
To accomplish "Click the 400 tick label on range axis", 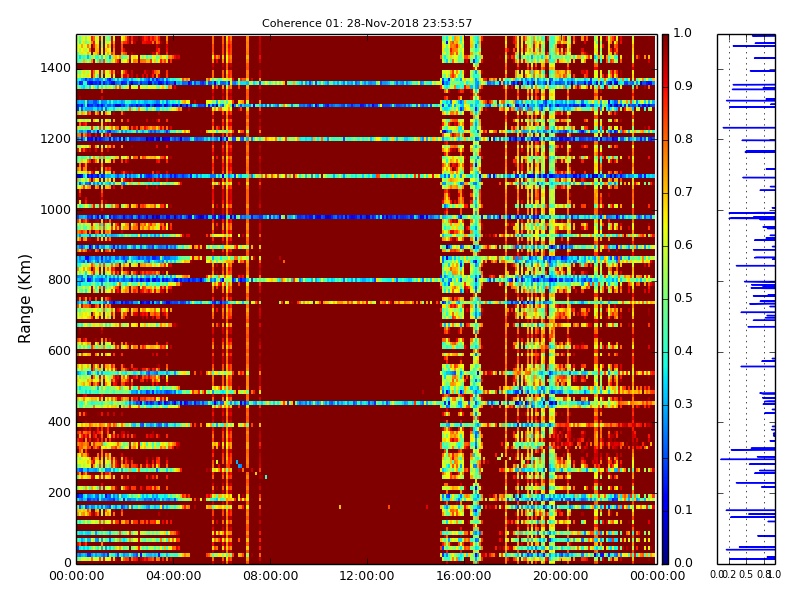I will point(59,422).
